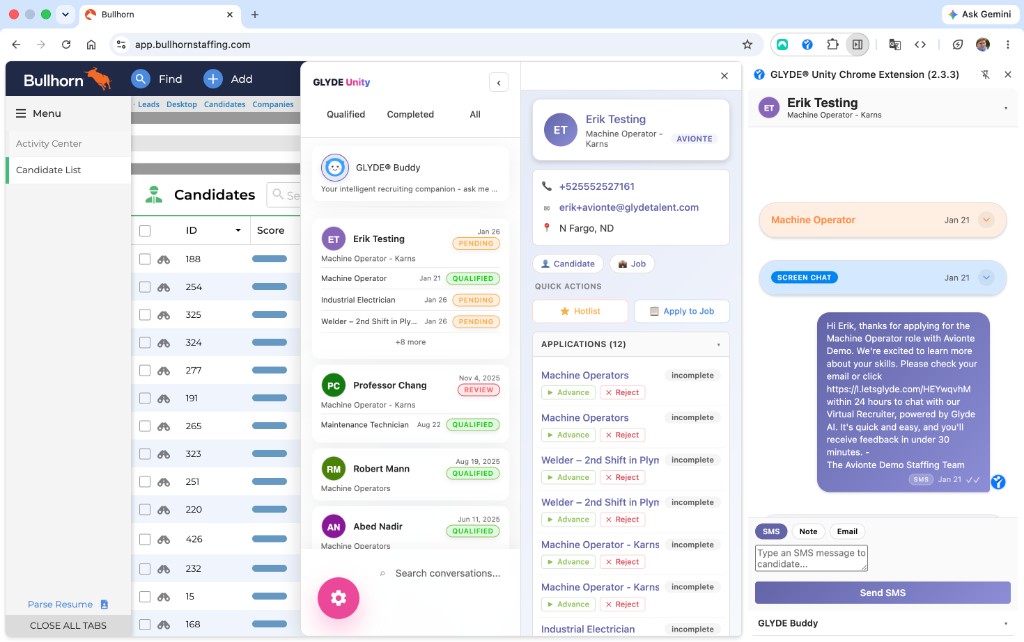Image resolution: width=1024 pixels, height=642 pixels.
Task: Click the Candidate record button
Action: [x=568, y=264]
